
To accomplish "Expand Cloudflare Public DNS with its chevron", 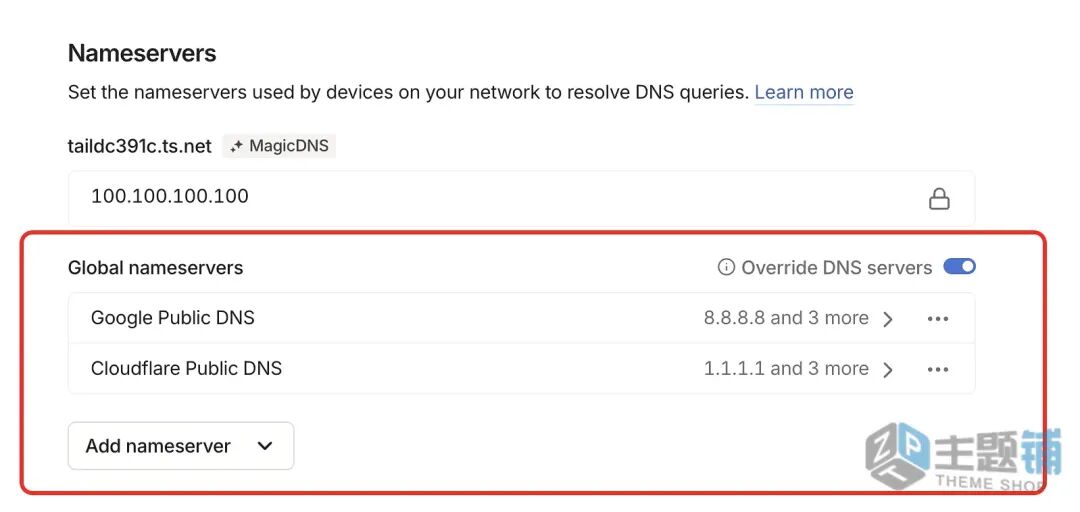I will [888, 369].
